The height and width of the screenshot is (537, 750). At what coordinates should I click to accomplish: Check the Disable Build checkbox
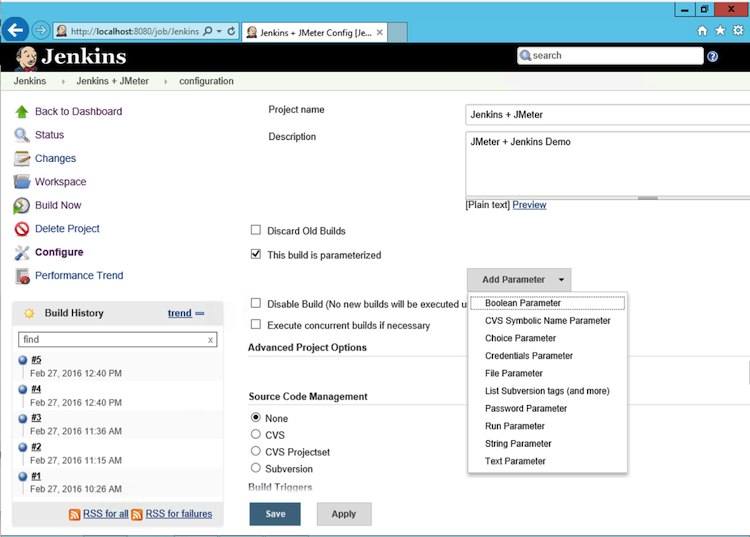click(x=256, y=303)
